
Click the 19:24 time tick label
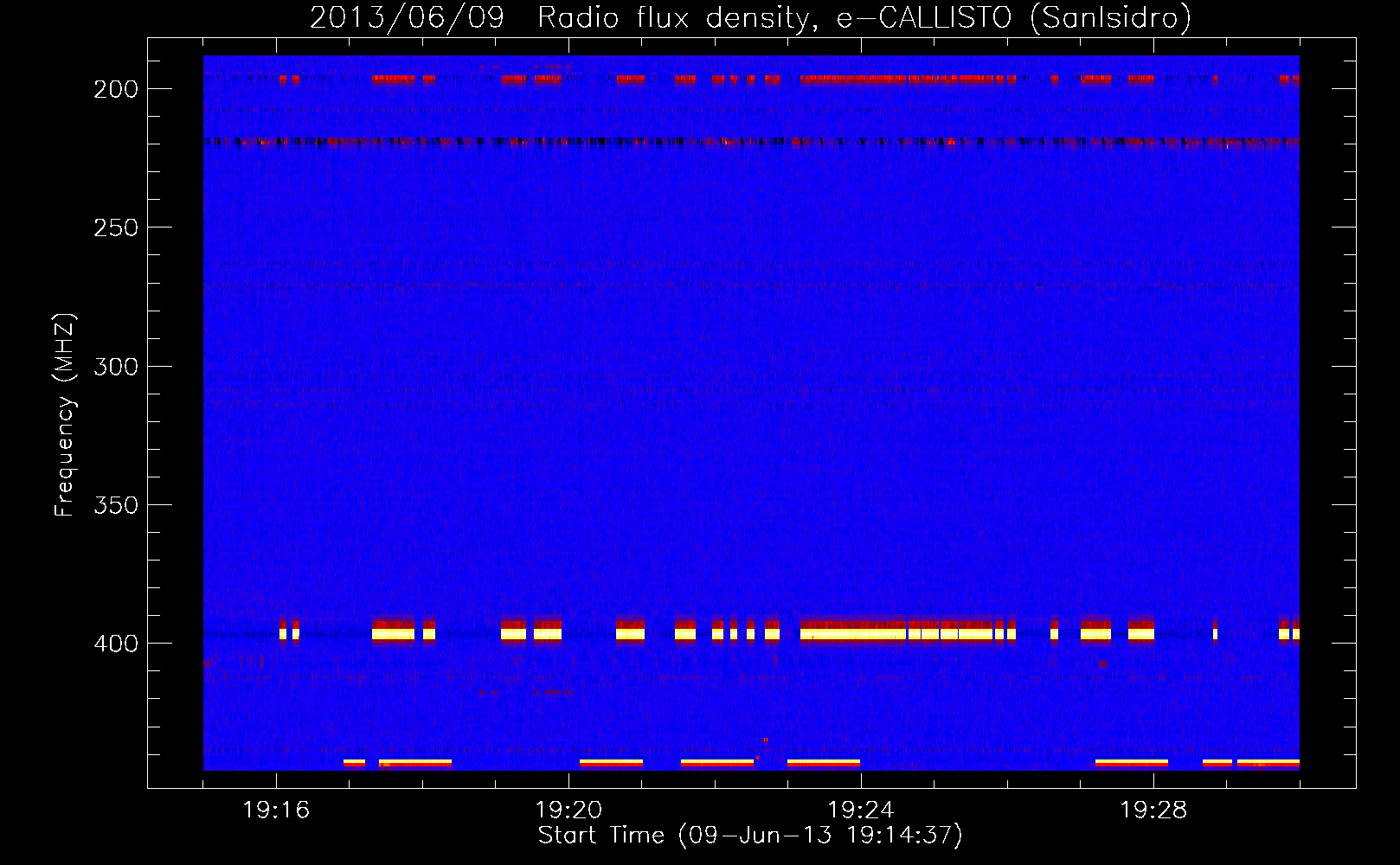tap(861, 811)
